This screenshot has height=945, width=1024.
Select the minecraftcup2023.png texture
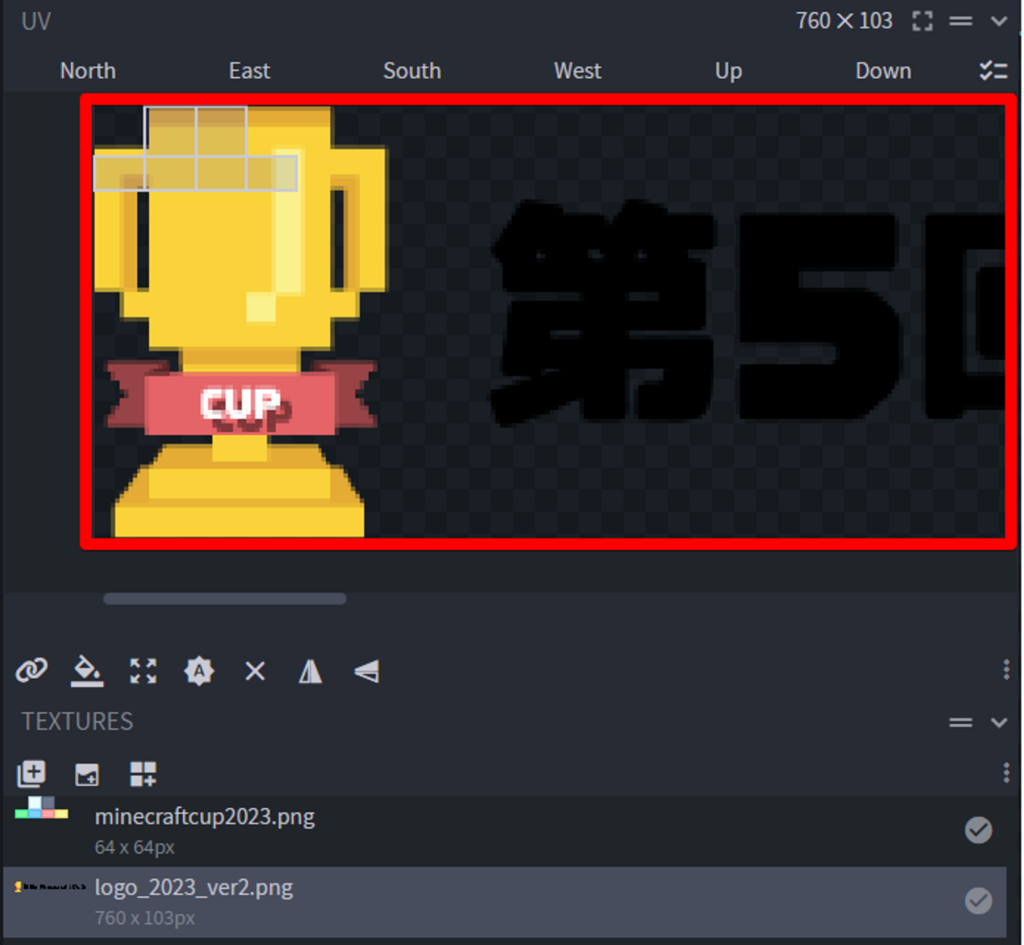(x=205, y=817)
